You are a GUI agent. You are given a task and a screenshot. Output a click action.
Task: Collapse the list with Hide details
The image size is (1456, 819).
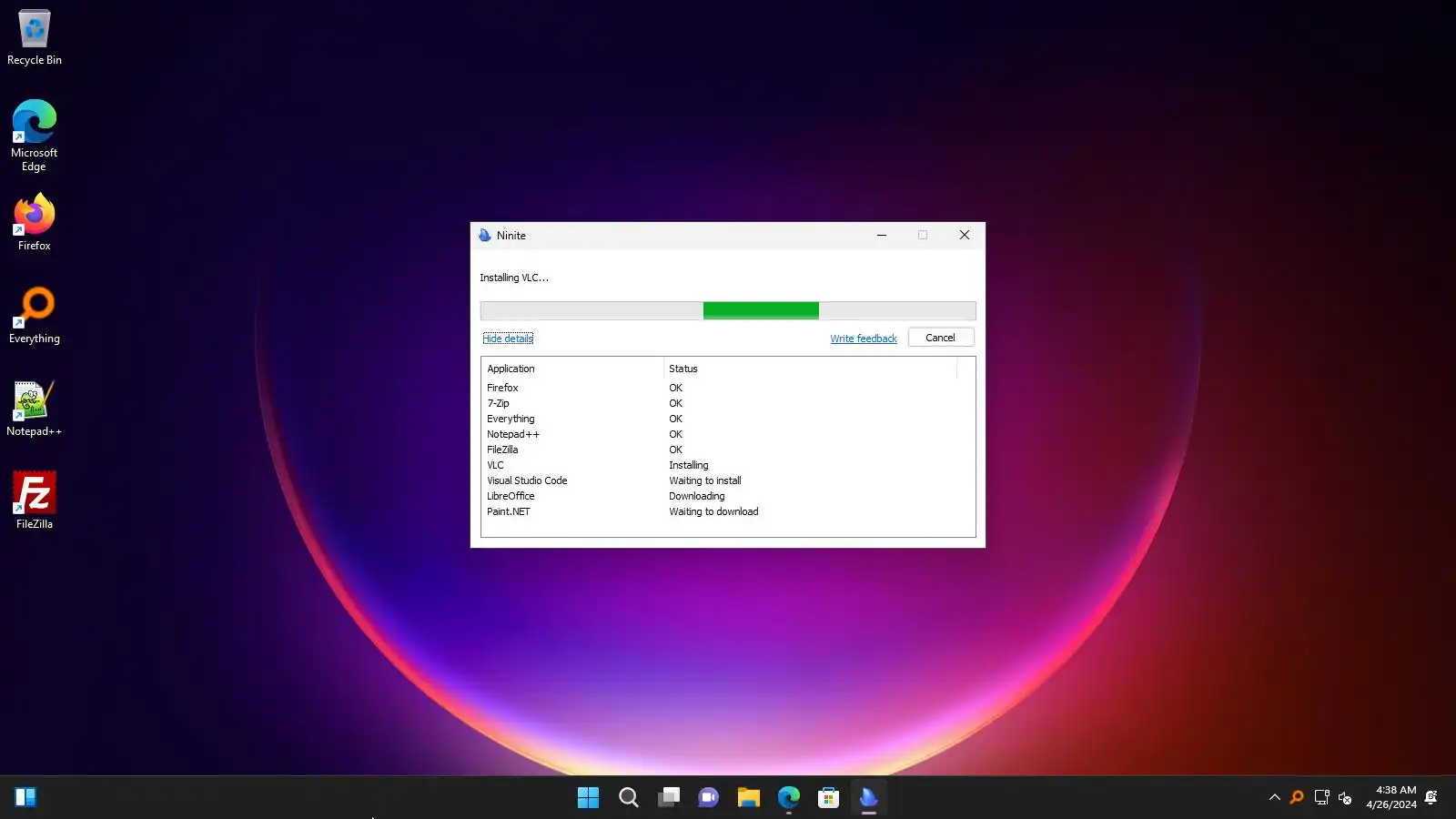[508, 339]
